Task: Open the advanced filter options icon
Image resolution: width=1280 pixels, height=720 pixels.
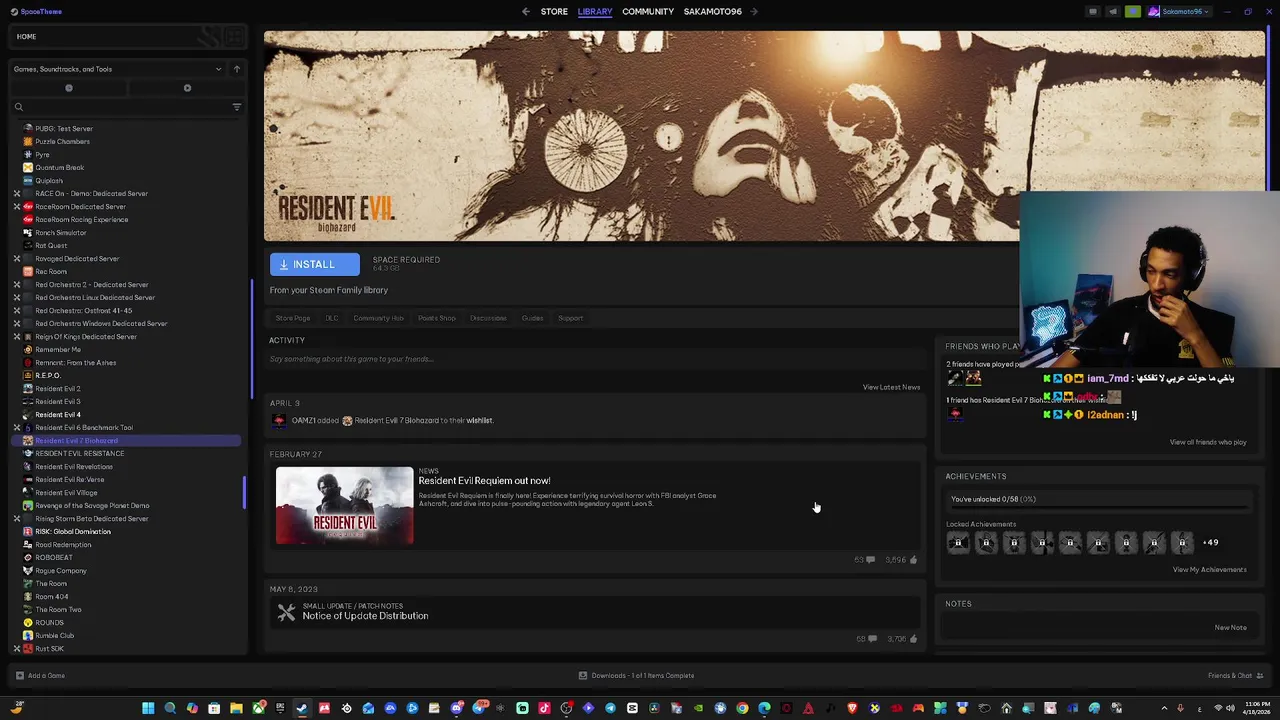Action: [237, 107]
